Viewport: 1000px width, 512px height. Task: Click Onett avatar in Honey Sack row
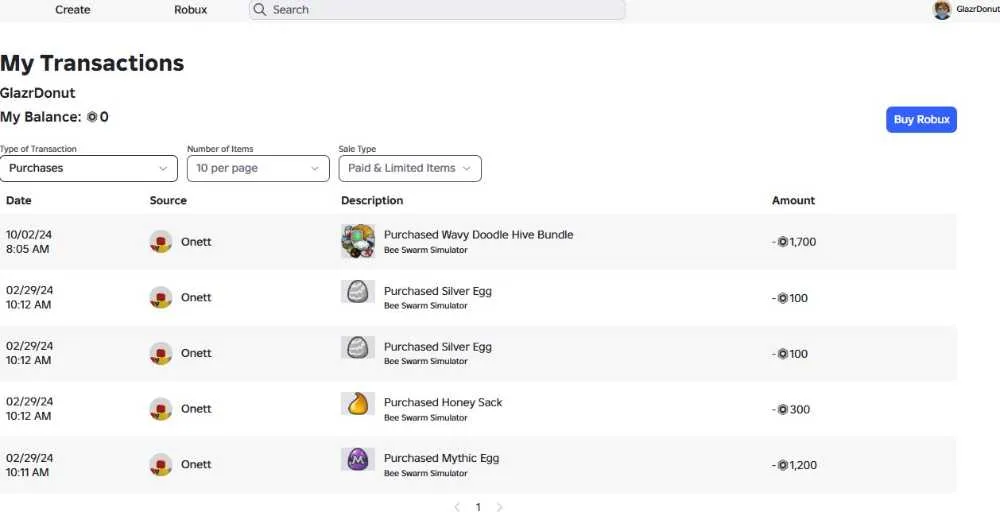click(x=161, y=409)
